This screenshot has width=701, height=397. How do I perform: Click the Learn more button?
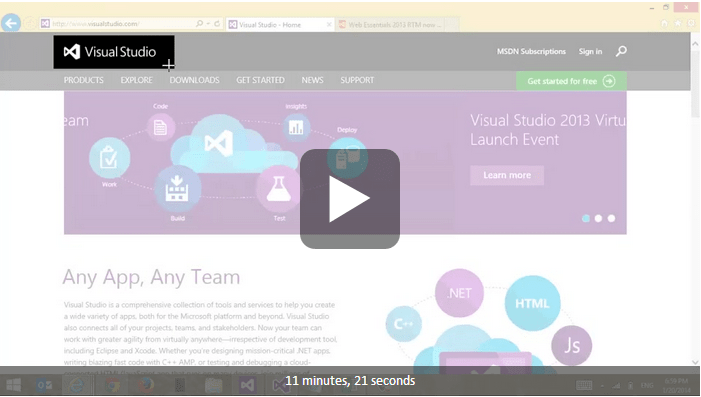(x=507, y=175)
